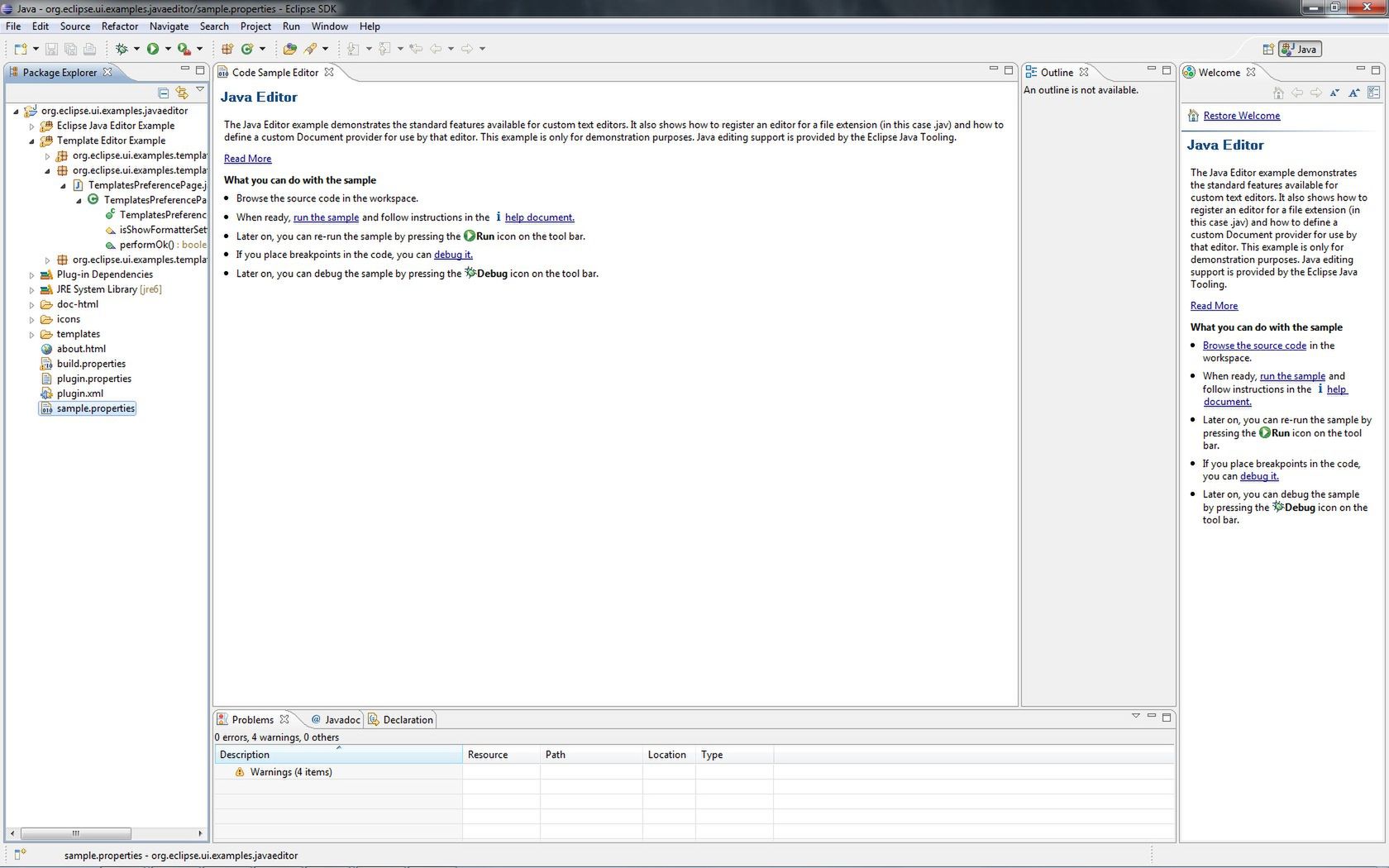Image resolution: width=1389 pixels, height=868 pixels.
Task: Expand the Plug-in Dependencies node
Action: pyautogui.click(x=31, y=275)
